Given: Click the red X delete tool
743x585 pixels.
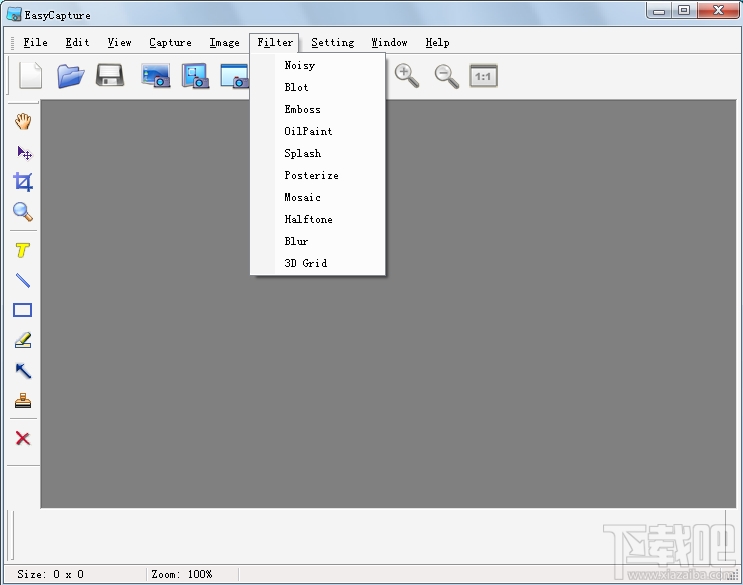Looking at the screenshot, I should click(x=23, y=438).
